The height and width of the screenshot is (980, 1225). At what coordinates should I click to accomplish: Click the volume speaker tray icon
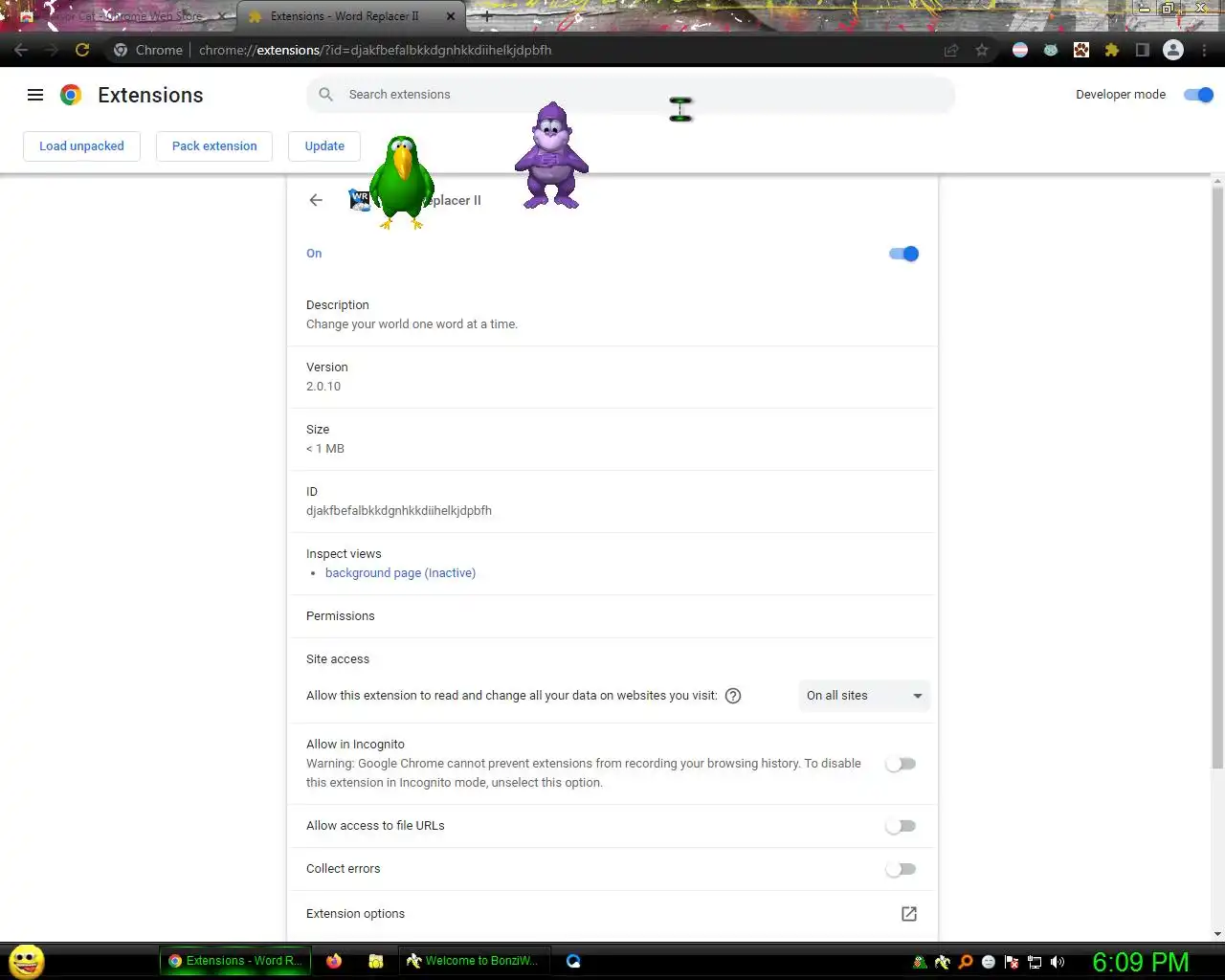[1058, 962]
